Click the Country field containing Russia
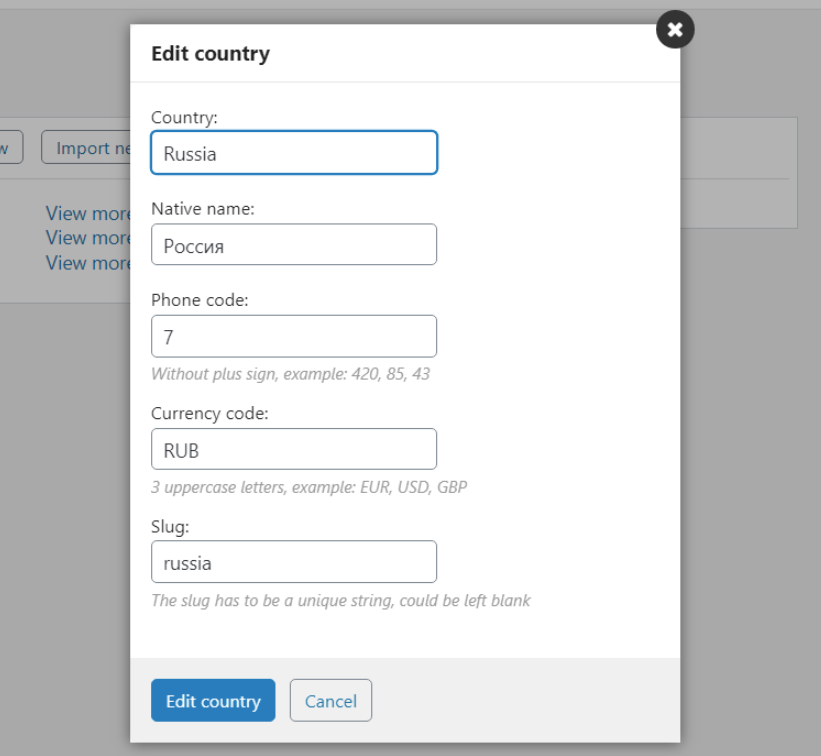 tap(293, 154)
